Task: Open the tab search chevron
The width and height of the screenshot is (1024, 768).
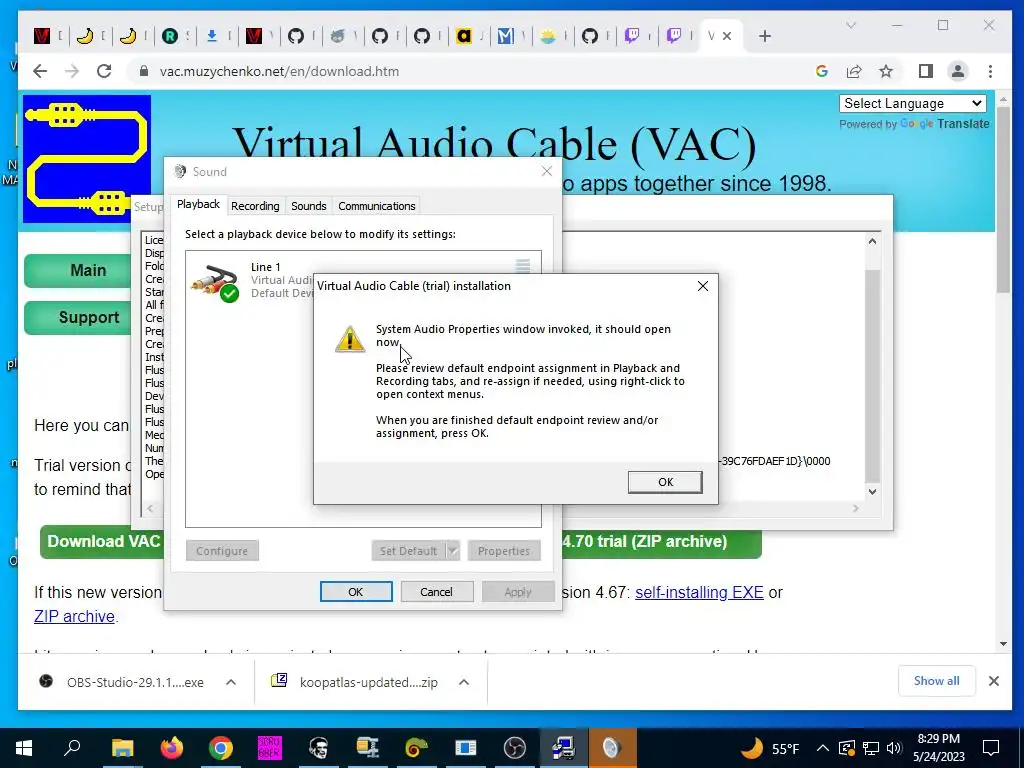Action: click(850, 25)
